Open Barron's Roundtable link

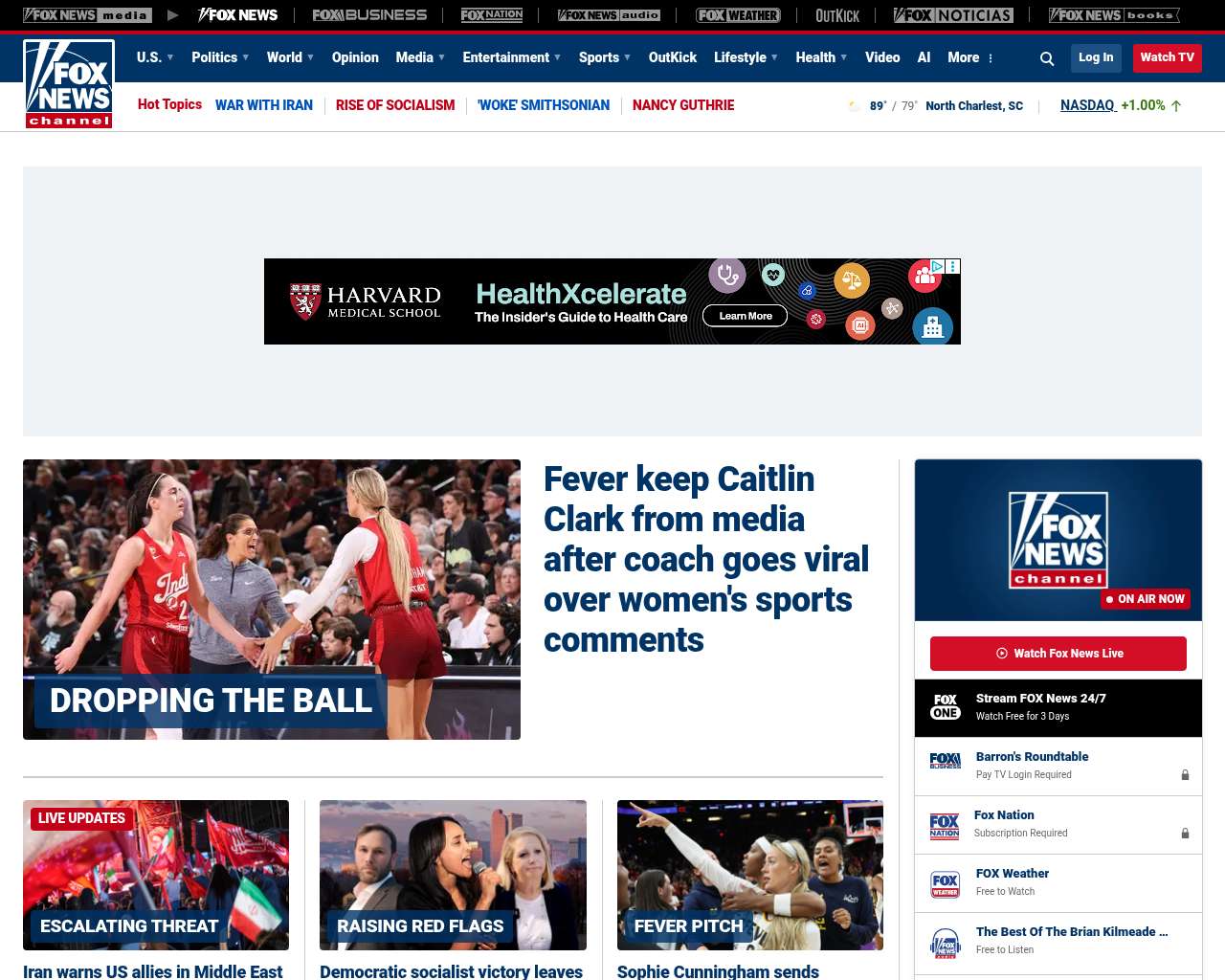click(1032, 757)
